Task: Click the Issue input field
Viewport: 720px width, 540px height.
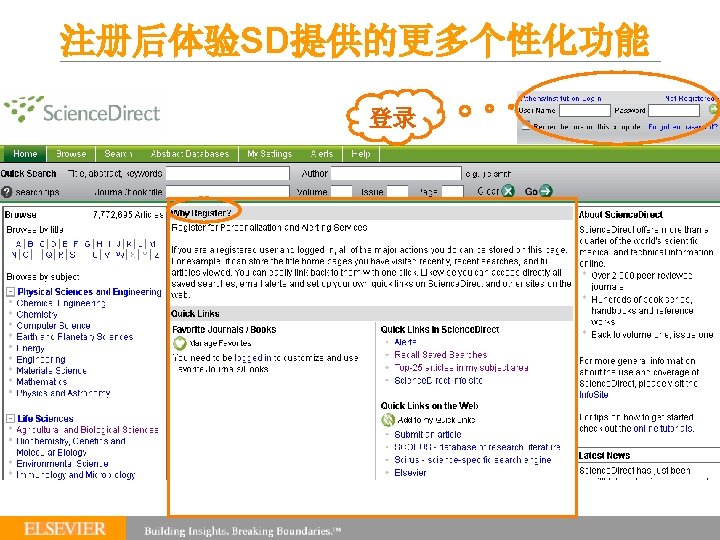Action: (x=397, y=191)
